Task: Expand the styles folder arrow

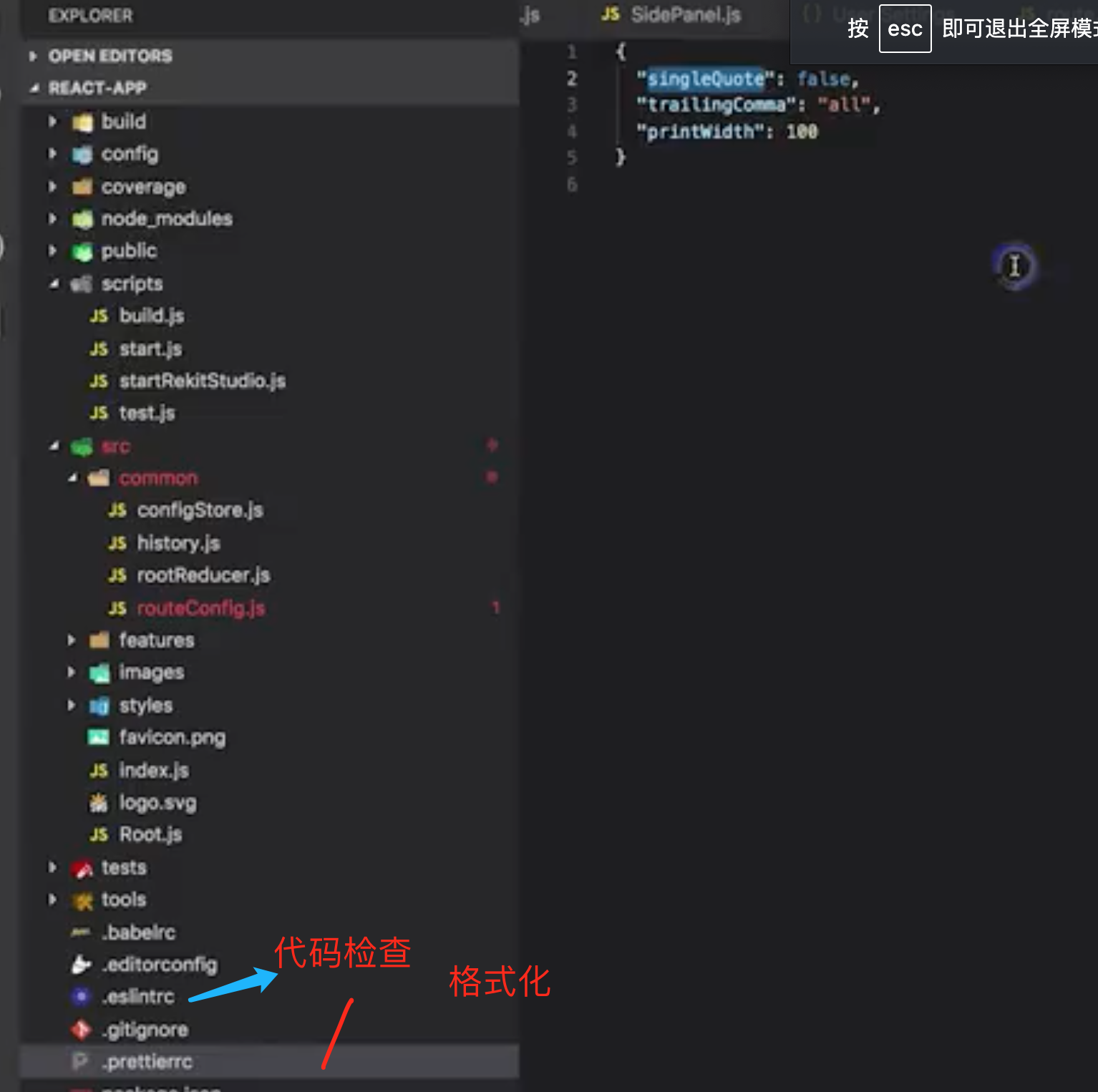Action: pos(71,705)
